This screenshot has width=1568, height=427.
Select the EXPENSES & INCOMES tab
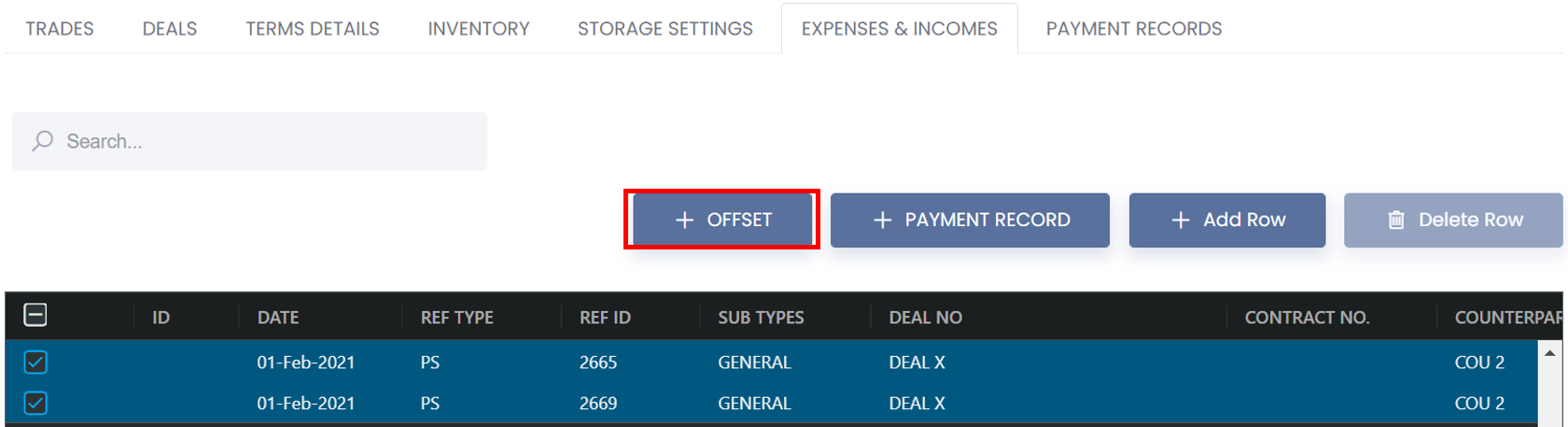900,29
